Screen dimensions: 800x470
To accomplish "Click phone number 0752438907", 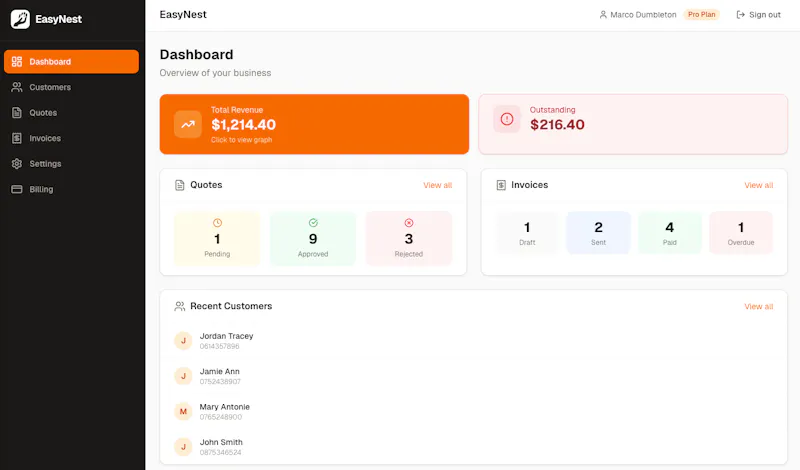I will tap(220, 381).
